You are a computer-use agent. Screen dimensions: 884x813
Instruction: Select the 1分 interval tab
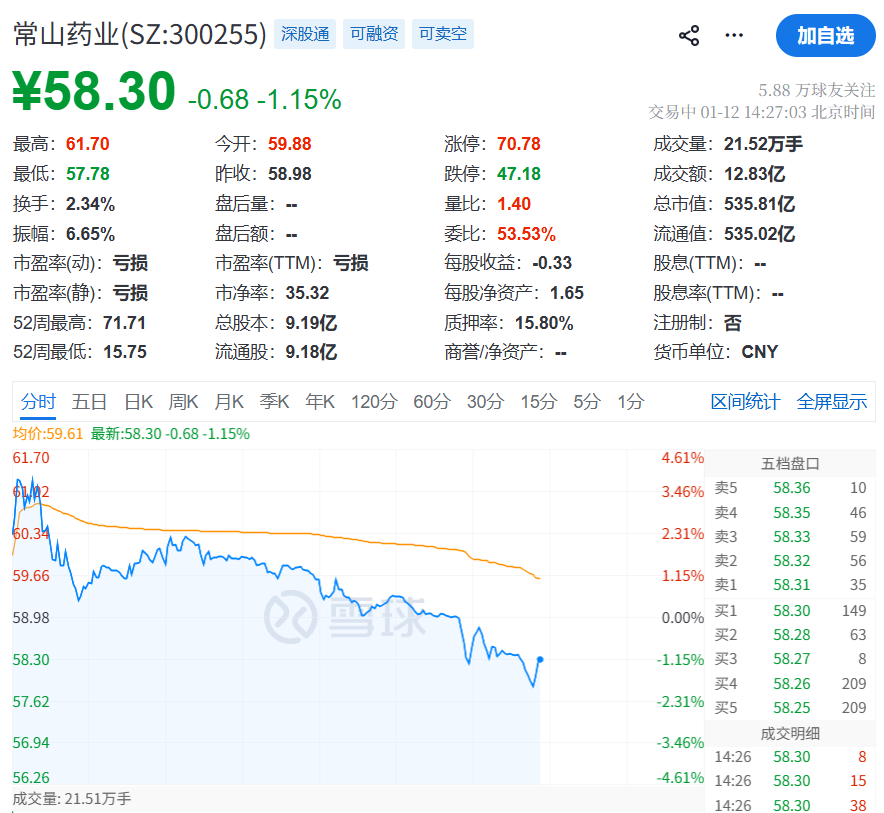[630, 402]
